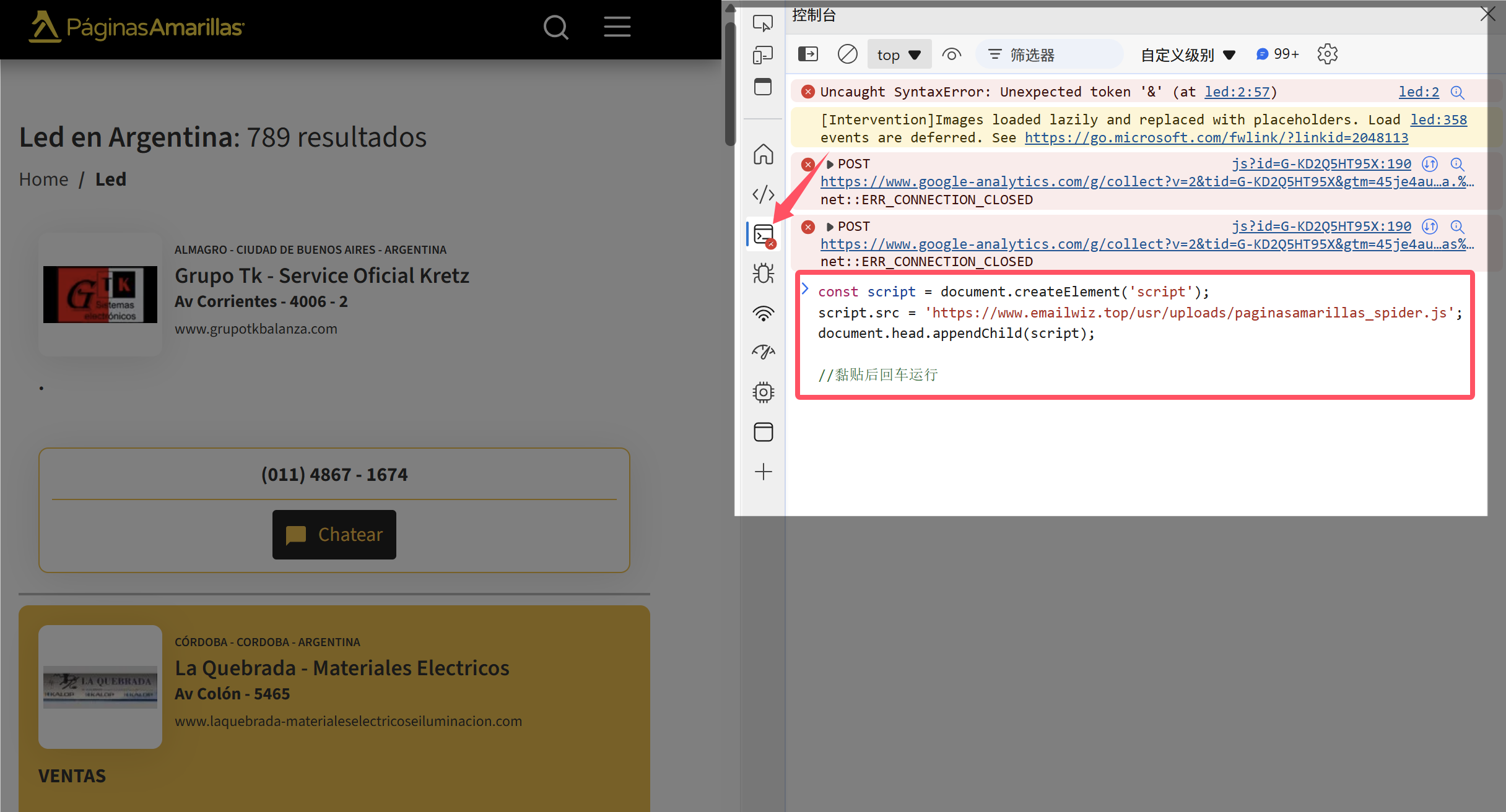This screenshot has height=812, width=1506.
Task: Open the hamburger menu on PáginasAmarillas
Action: point(617,27)
